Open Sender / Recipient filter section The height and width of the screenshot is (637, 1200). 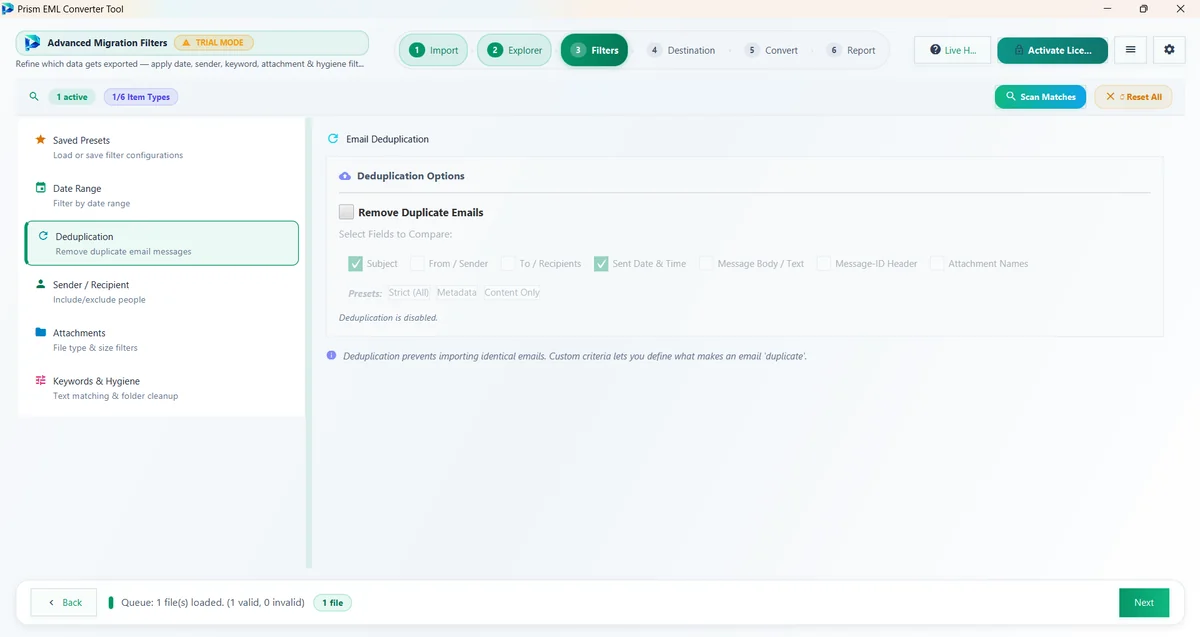tap(162, 291)
